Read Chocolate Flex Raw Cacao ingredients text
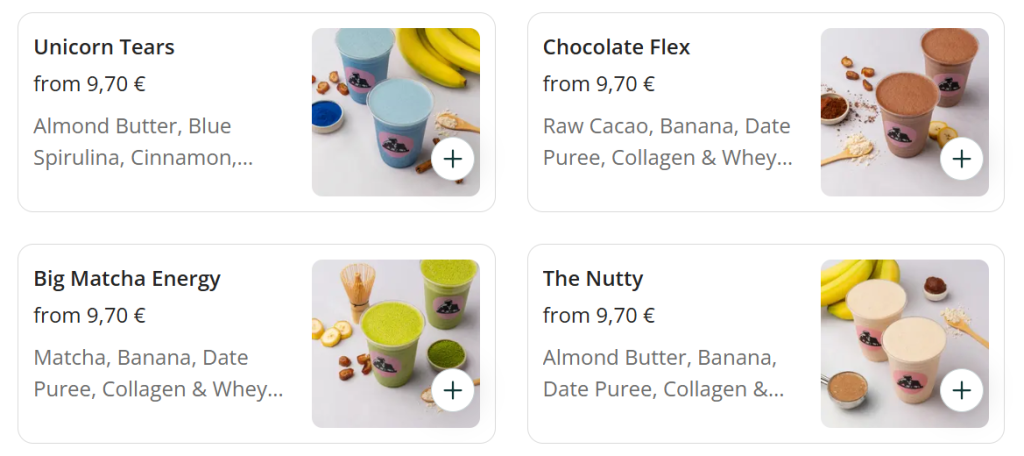The height and width of the screenshot is (456, 1024). coord(667,142)
